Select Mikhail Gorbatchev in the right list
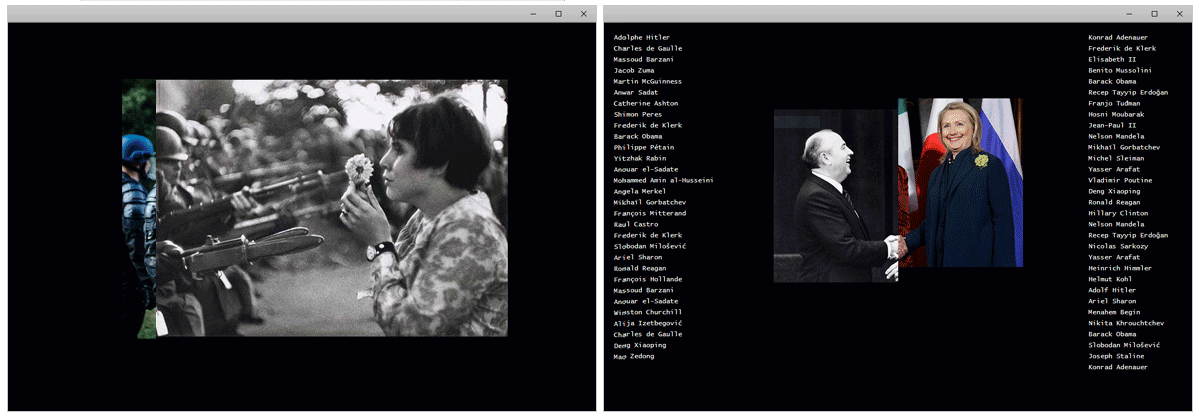 (1125, 147)
